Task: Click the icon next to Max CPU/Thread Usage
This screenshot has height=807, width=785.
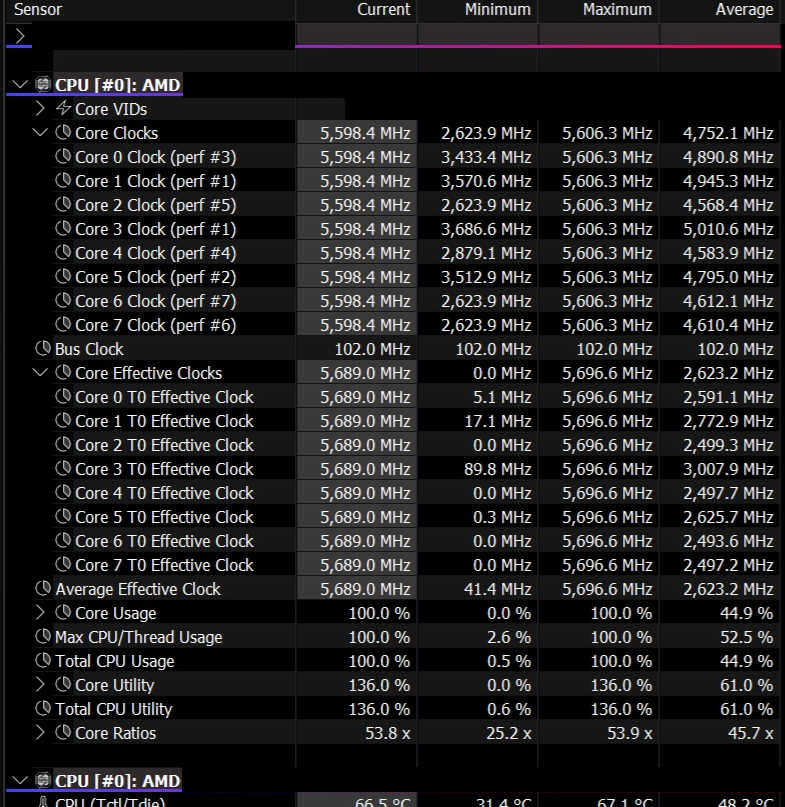Action: pyautogui.click(x=43, y=637)
